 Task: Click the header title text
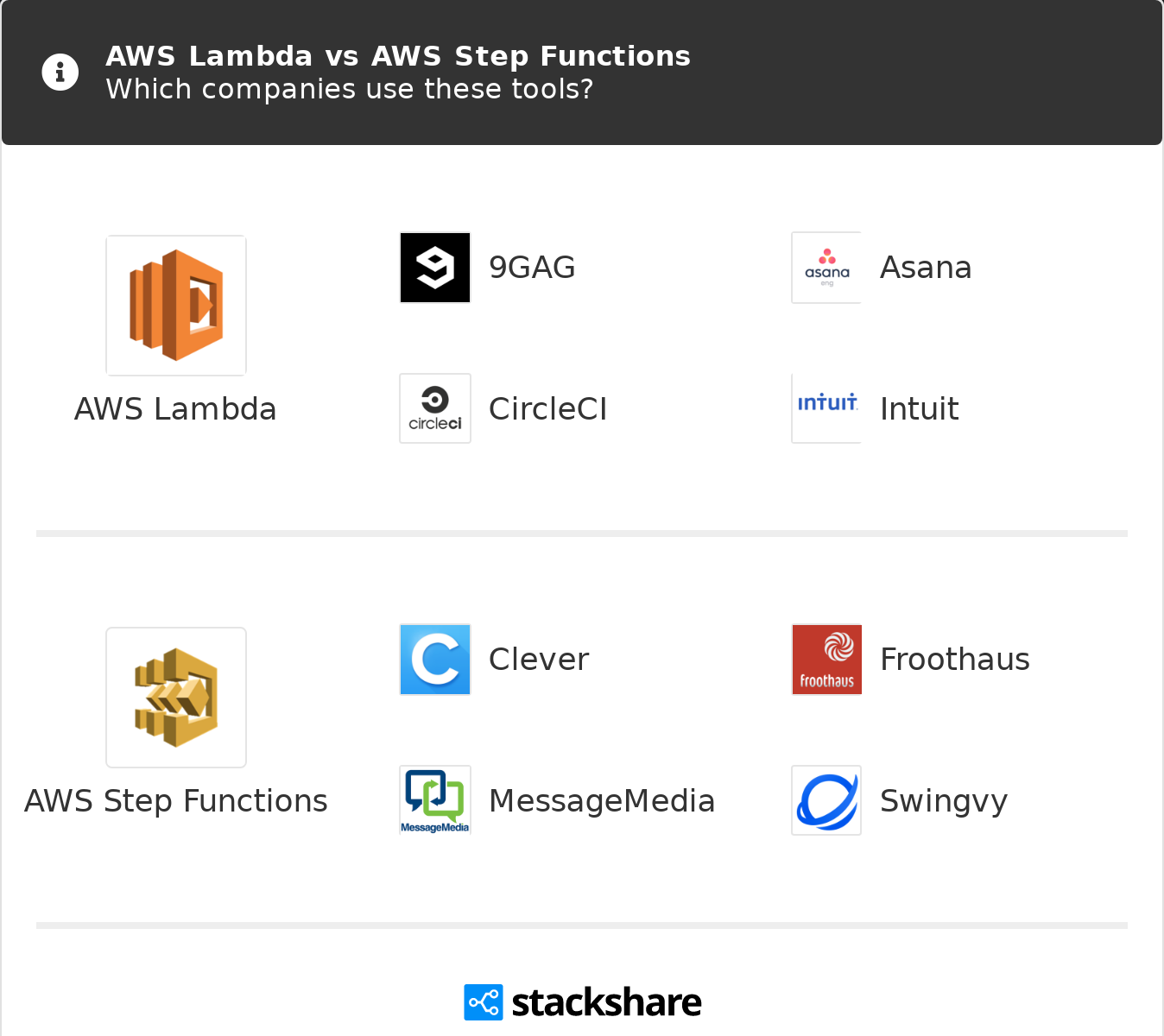[398, 56]
